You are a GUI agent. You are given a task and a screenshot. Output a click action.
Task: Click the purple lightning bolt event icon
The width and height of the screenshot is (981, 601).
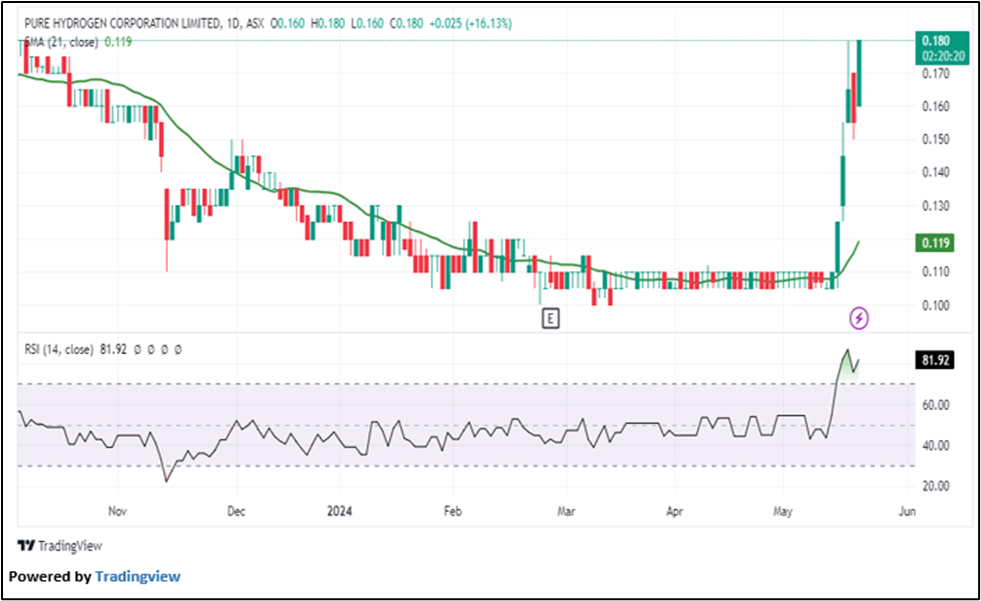click(x=859, y=318)
